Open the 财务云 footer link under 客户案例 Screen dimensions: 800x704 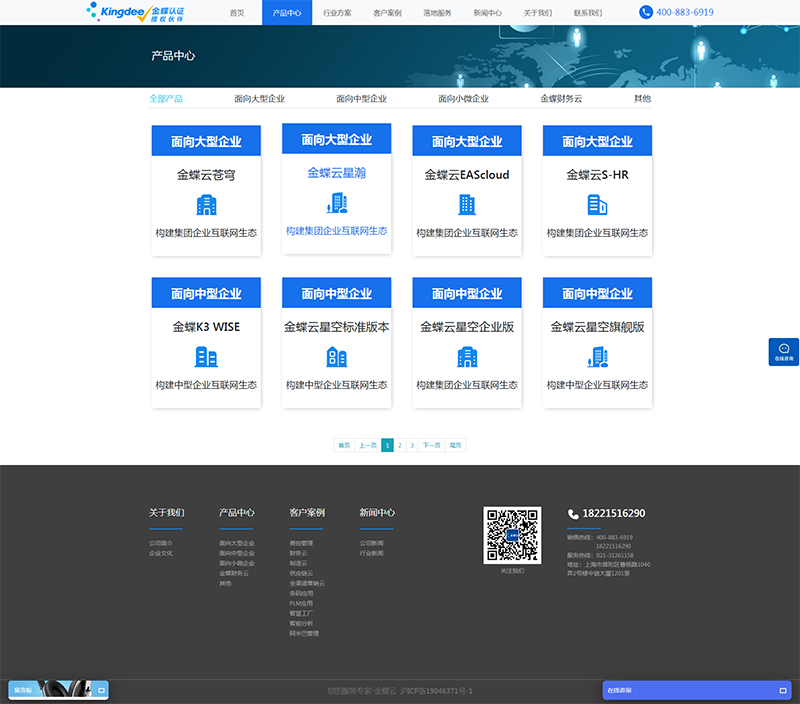tap(298, 553)
